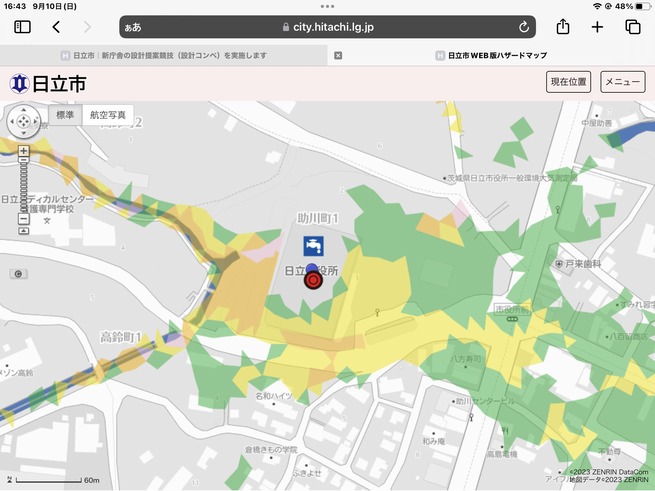Go back to the previous page
Screen dimensions: 655x491
pos(56,27)
